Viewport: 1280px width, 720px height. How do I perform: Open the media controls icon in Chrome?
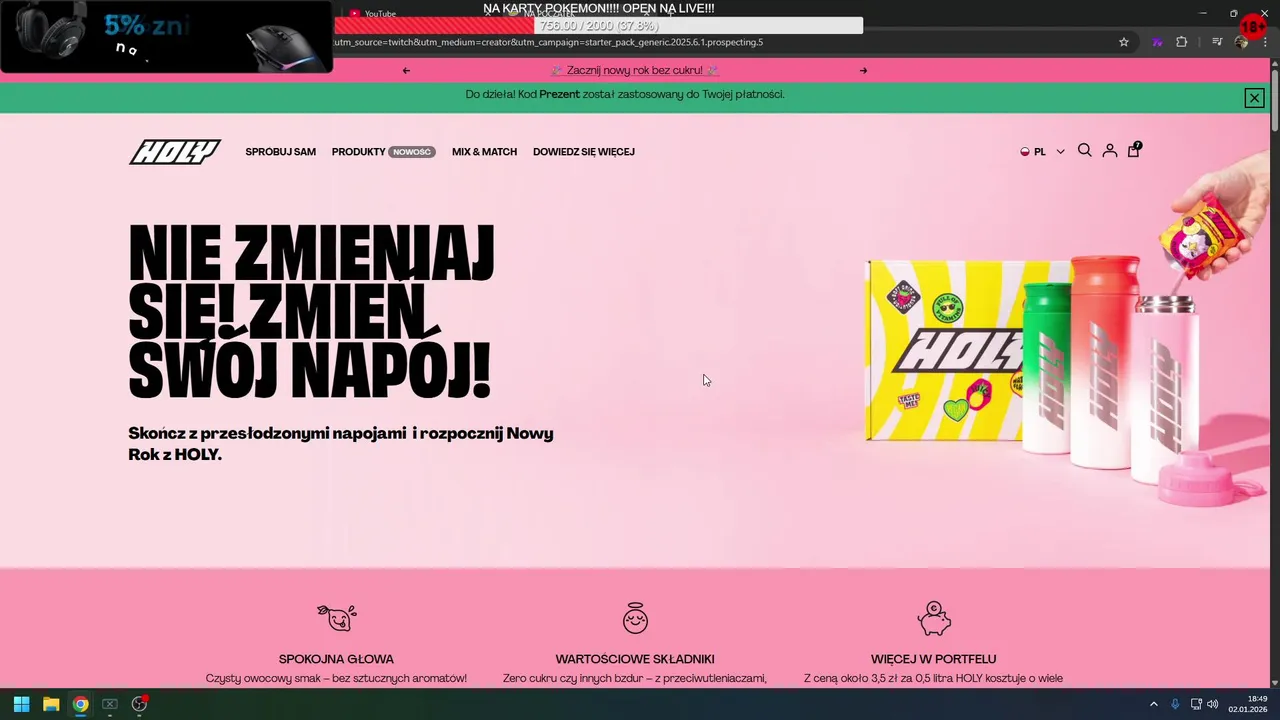click(1217, 42)
